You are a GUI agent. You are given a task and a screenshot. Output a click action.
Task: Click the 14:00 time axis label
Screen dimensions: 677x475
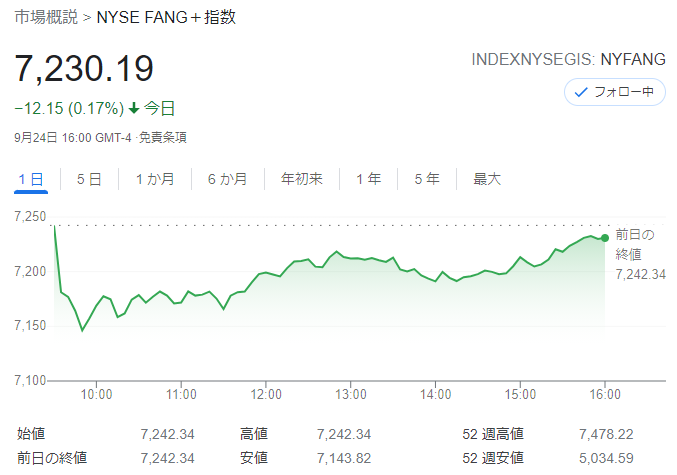[435, 394]
